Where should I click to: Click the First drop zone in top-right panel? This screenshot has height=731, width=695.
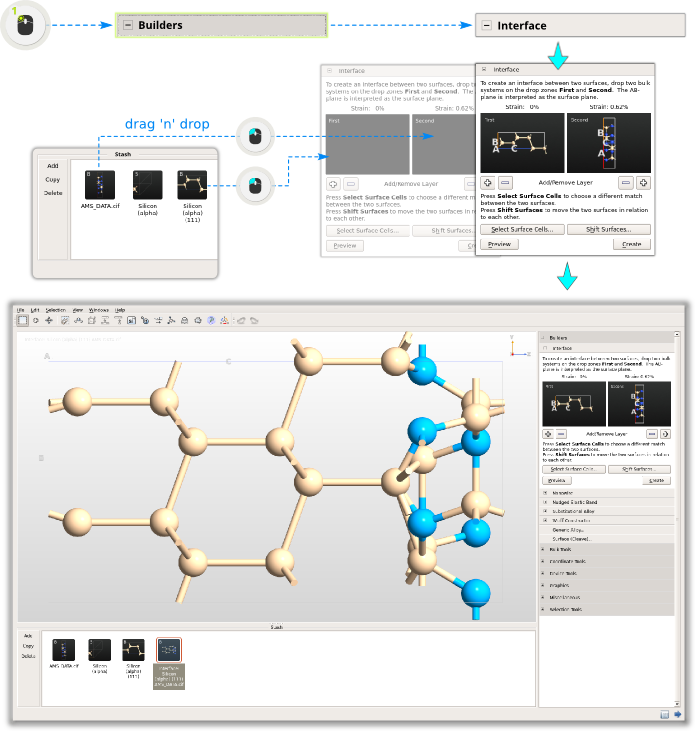click(x=522, y=143)
